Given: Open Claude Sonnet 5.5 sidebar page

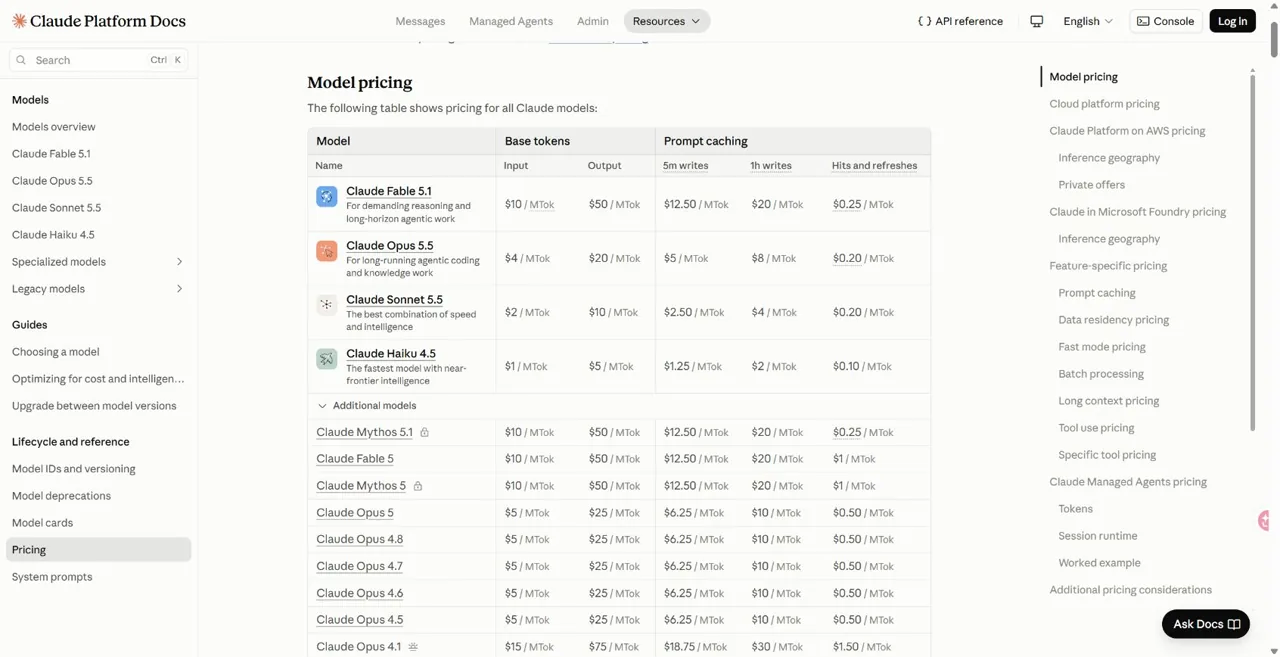Looking at the screenshot, I should coord(56,208).
